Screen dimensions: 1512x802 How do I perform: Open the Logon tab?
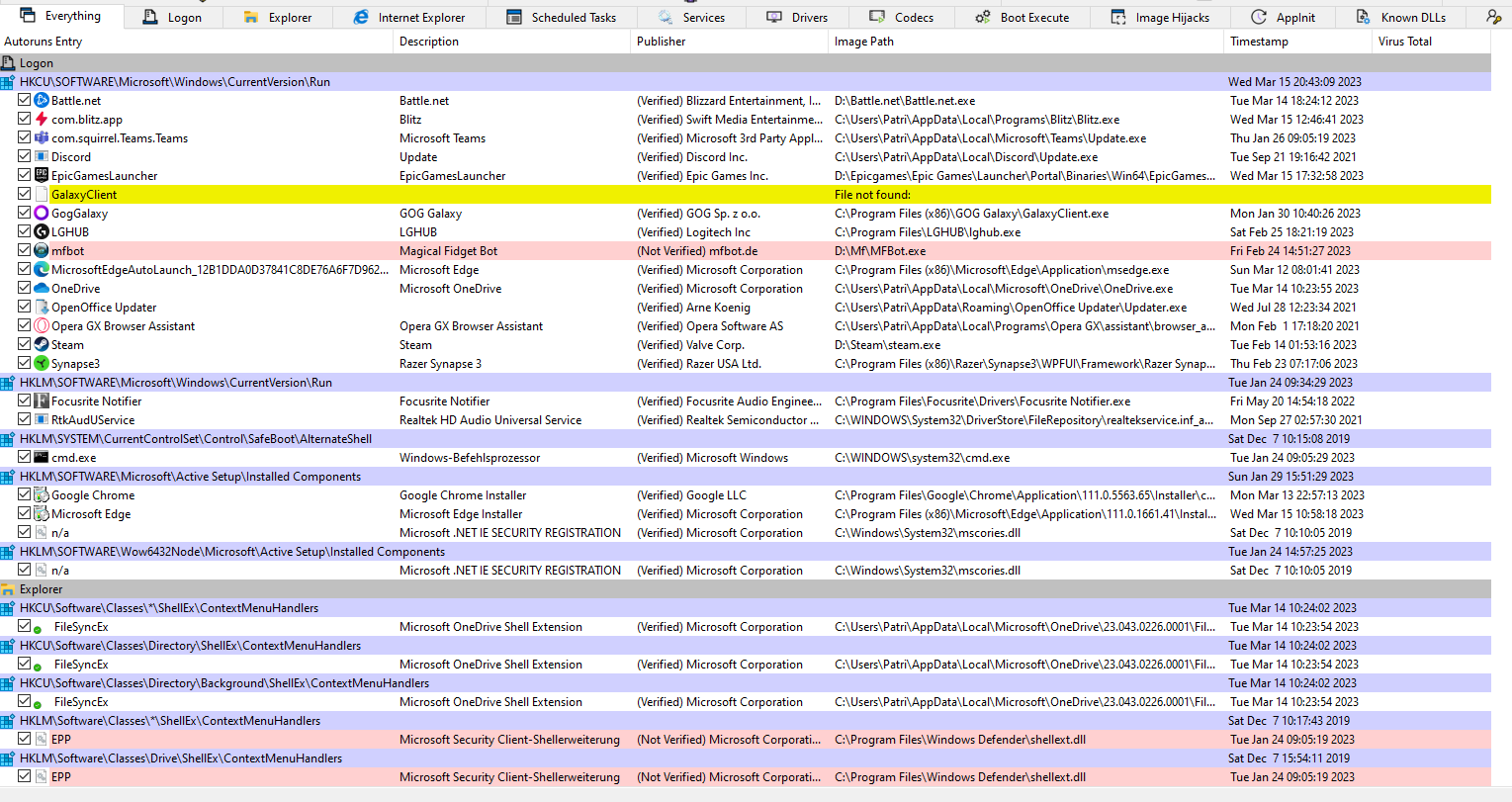click(x=172, y=17)
